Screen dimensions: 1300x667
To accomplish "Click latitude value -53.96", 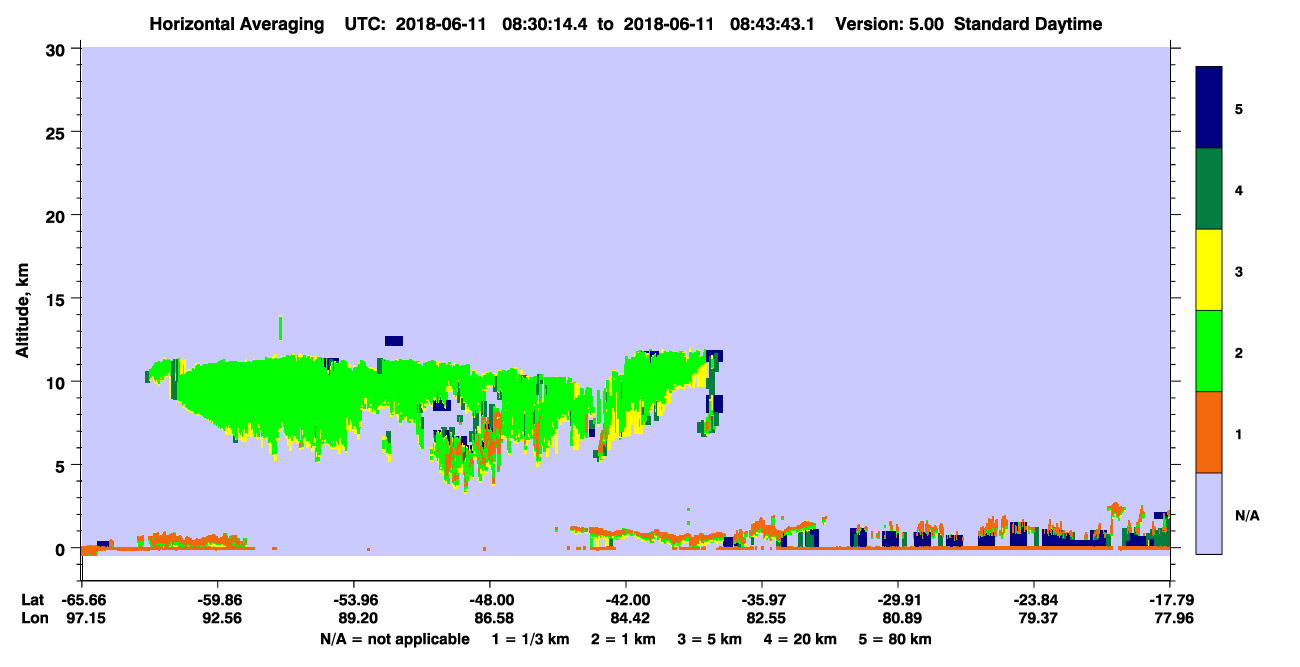I will pyautogui.click(x=354, y=600).
